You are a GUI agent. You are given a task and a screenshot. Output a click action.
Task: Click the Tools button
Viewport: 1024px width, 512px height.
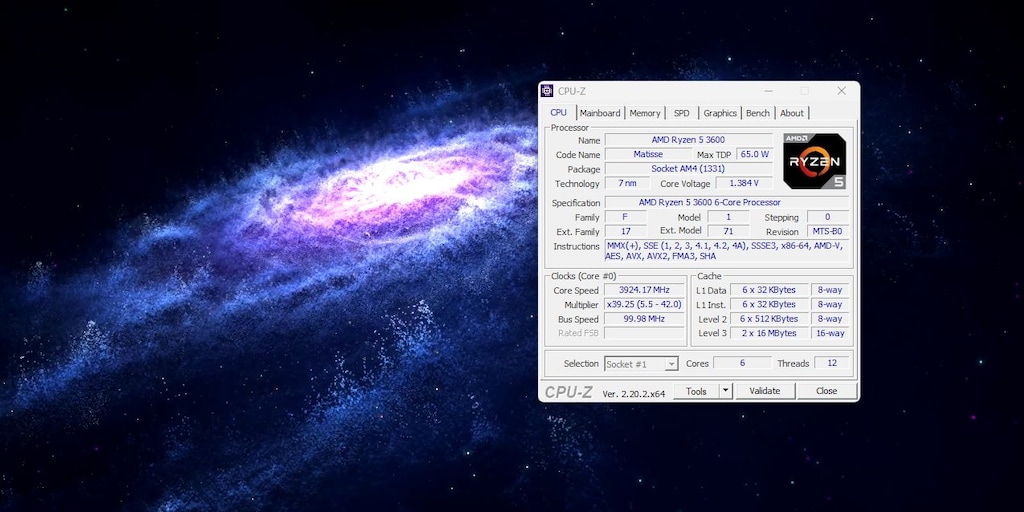pyautogui.click(x=696, y=391)
